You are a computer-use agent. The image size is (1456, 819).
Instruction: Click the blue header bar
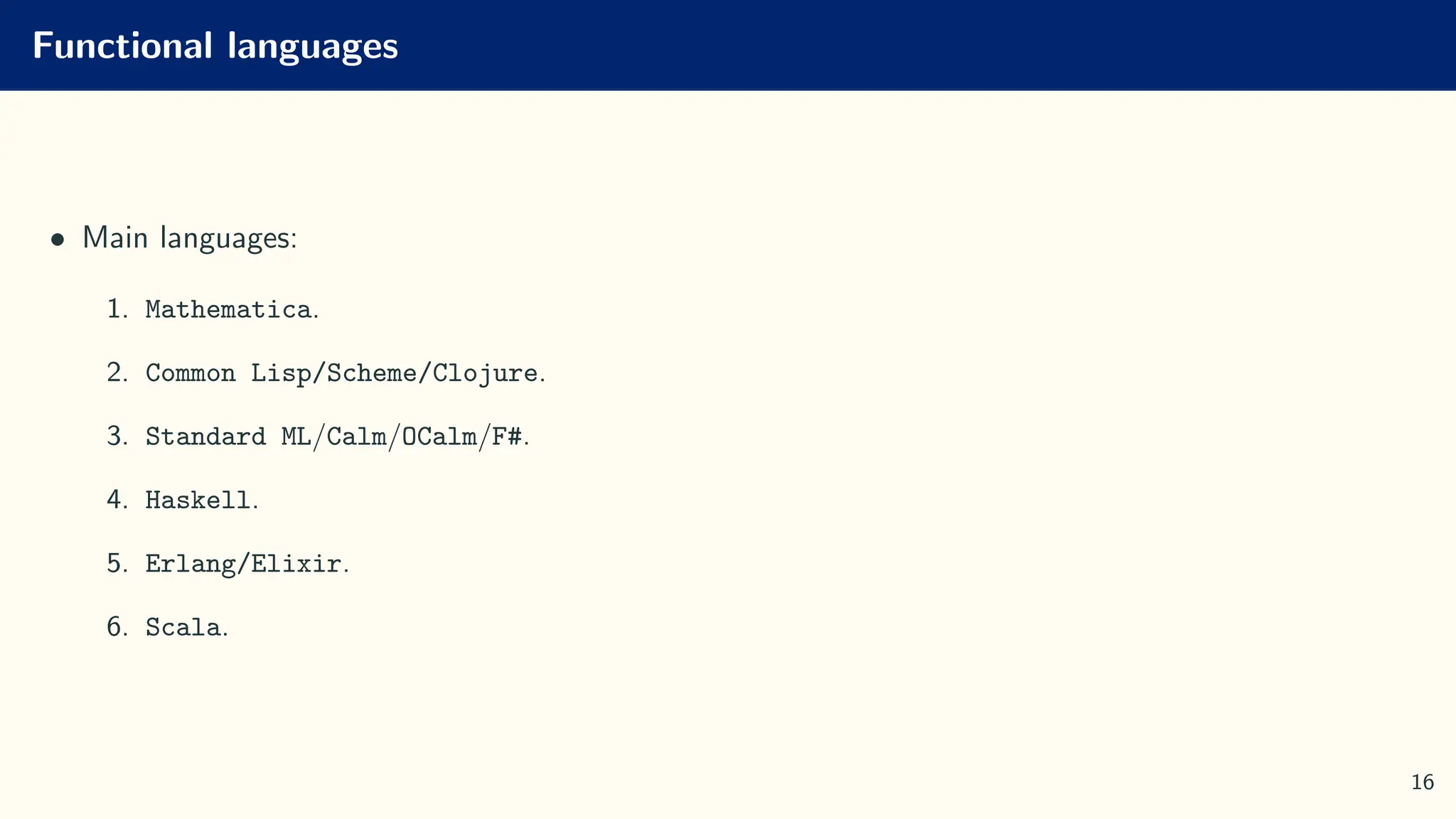pyautogui.click(x=728, y=45)
